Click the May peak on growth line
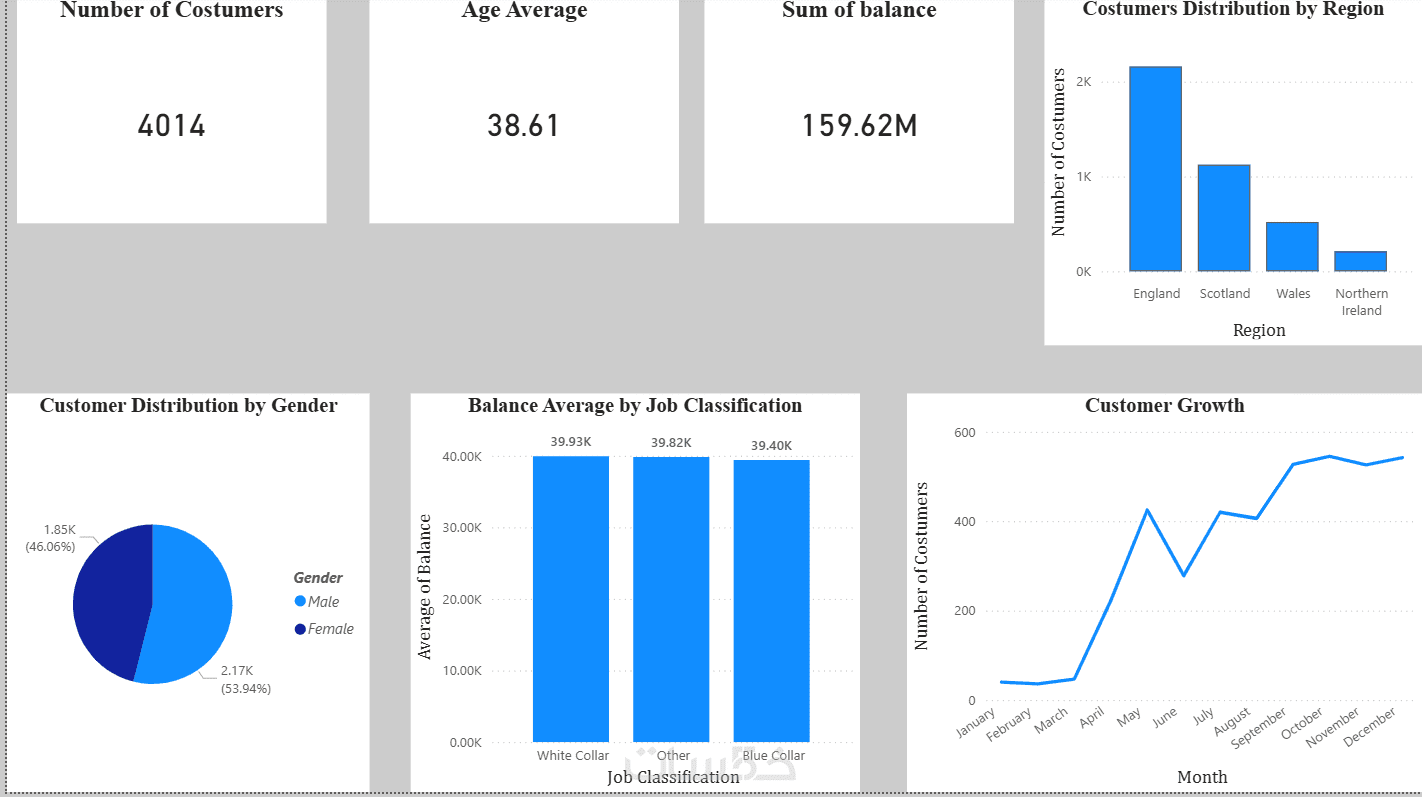 pyautogui.click(x=1147, y=510)
